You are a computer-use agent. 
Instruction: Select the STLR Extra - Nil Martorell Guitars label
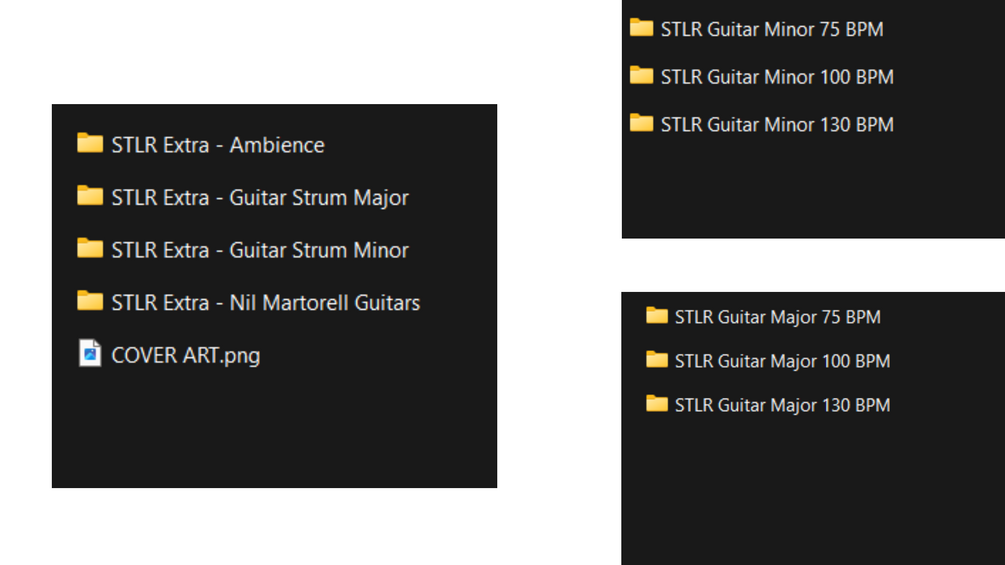(266, 302)
